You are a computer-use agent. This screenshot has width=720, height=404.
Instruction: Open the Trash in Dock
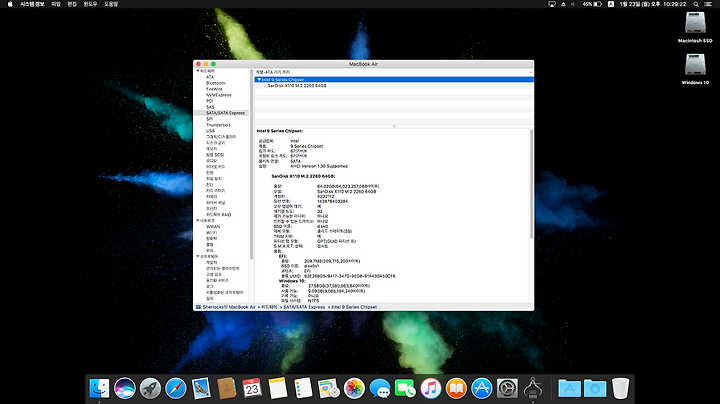tap(620, 388)
